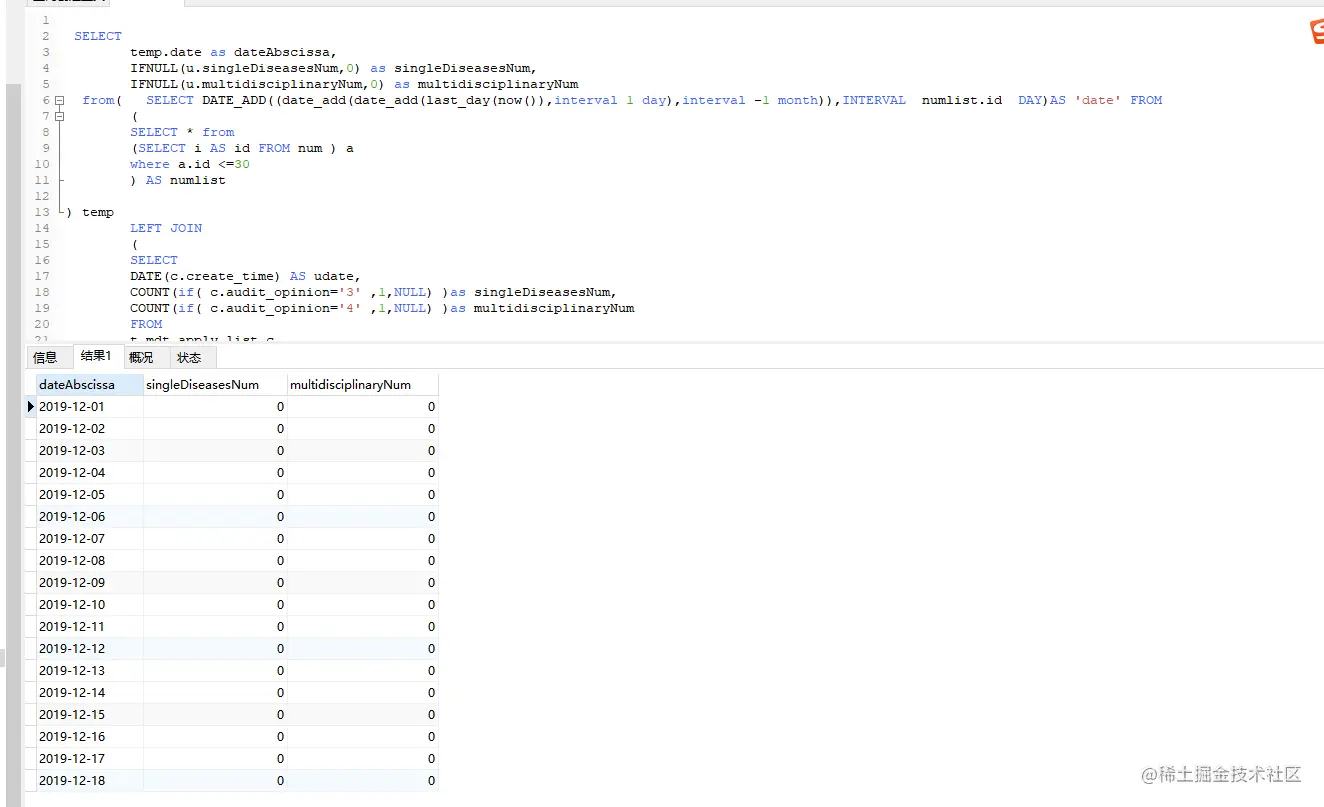Click the multidisciplinaryNum column header

tap(349, 384)
